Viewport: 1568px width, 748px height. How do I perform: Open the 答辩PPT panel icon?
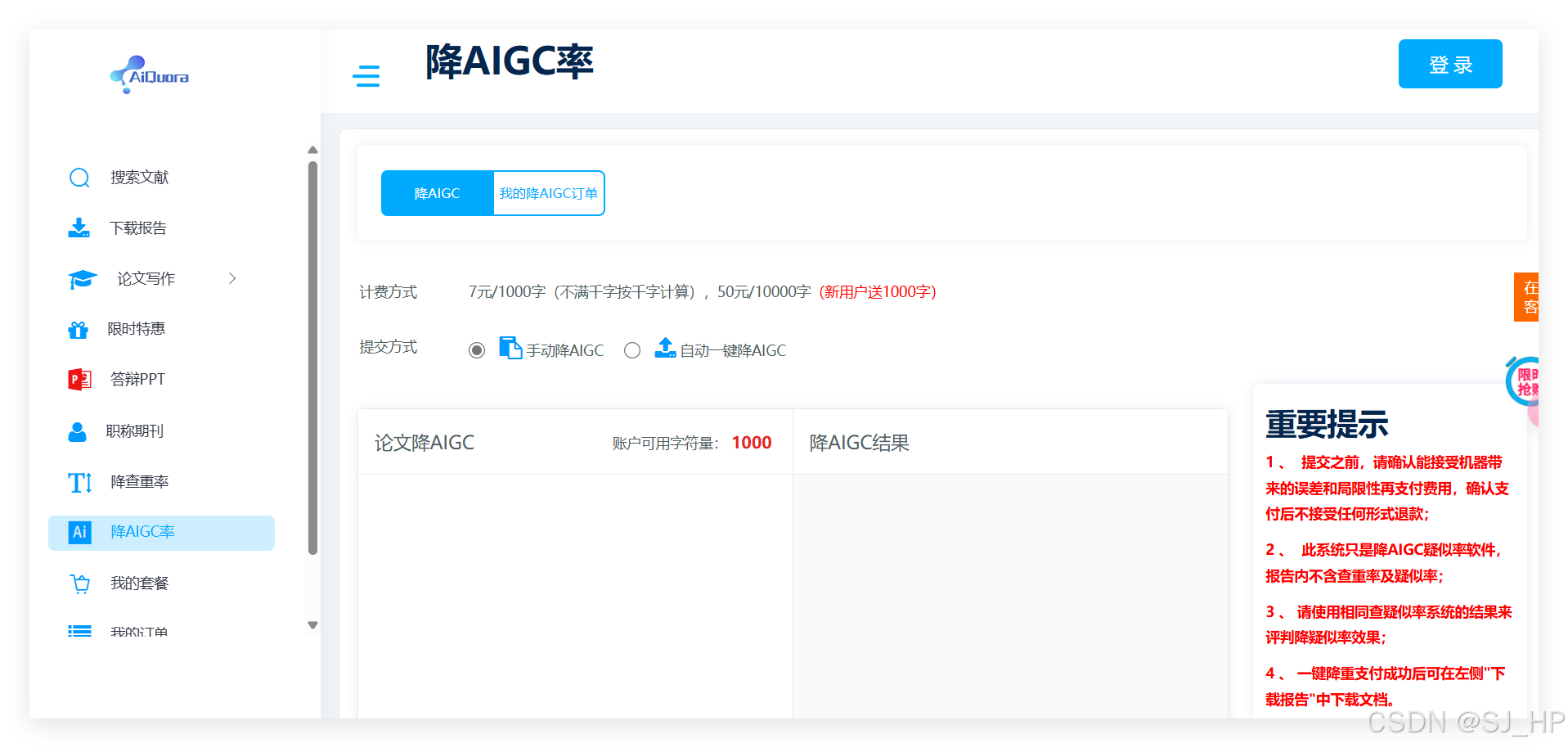[79, 379]
